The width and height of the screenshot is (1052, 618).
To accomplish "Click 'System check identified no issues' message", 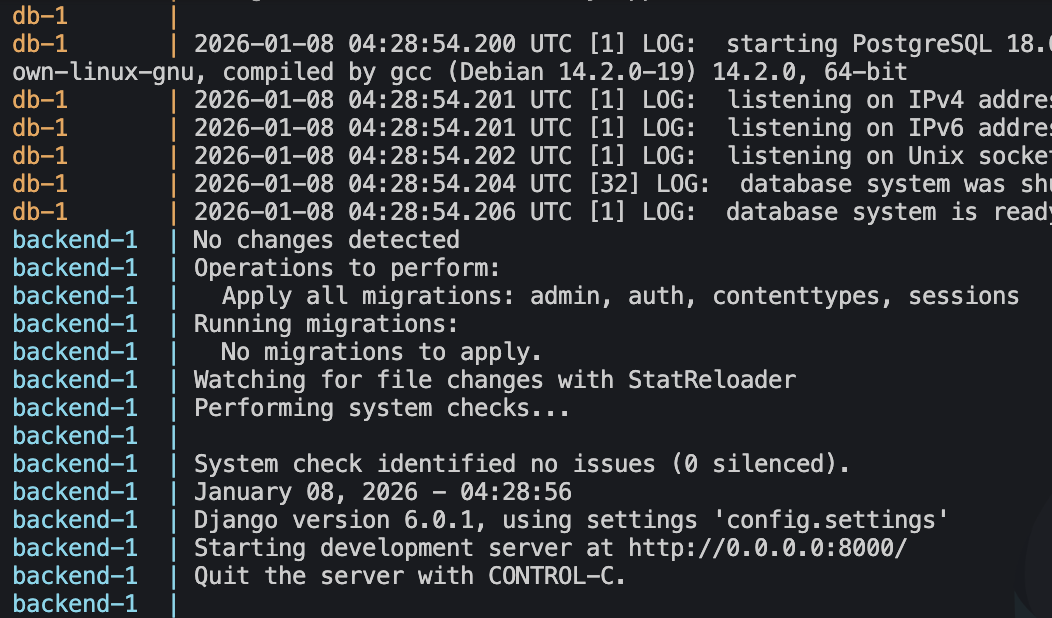I will click(424, 464).
